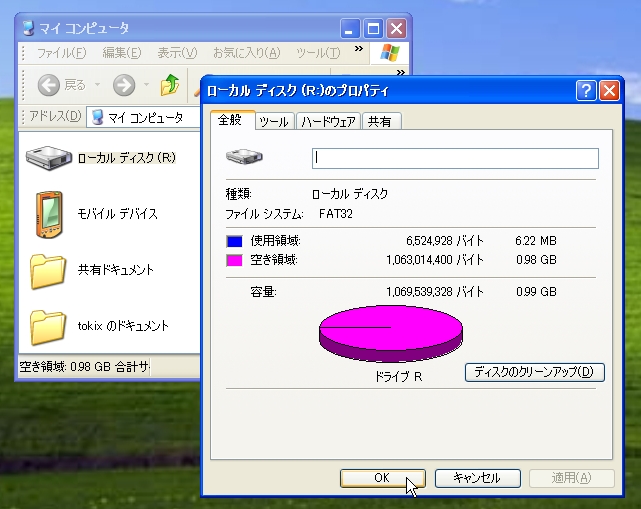Click the アドレス(D) label
Viewport: 641px width, 509px height.
pos(55,117)
